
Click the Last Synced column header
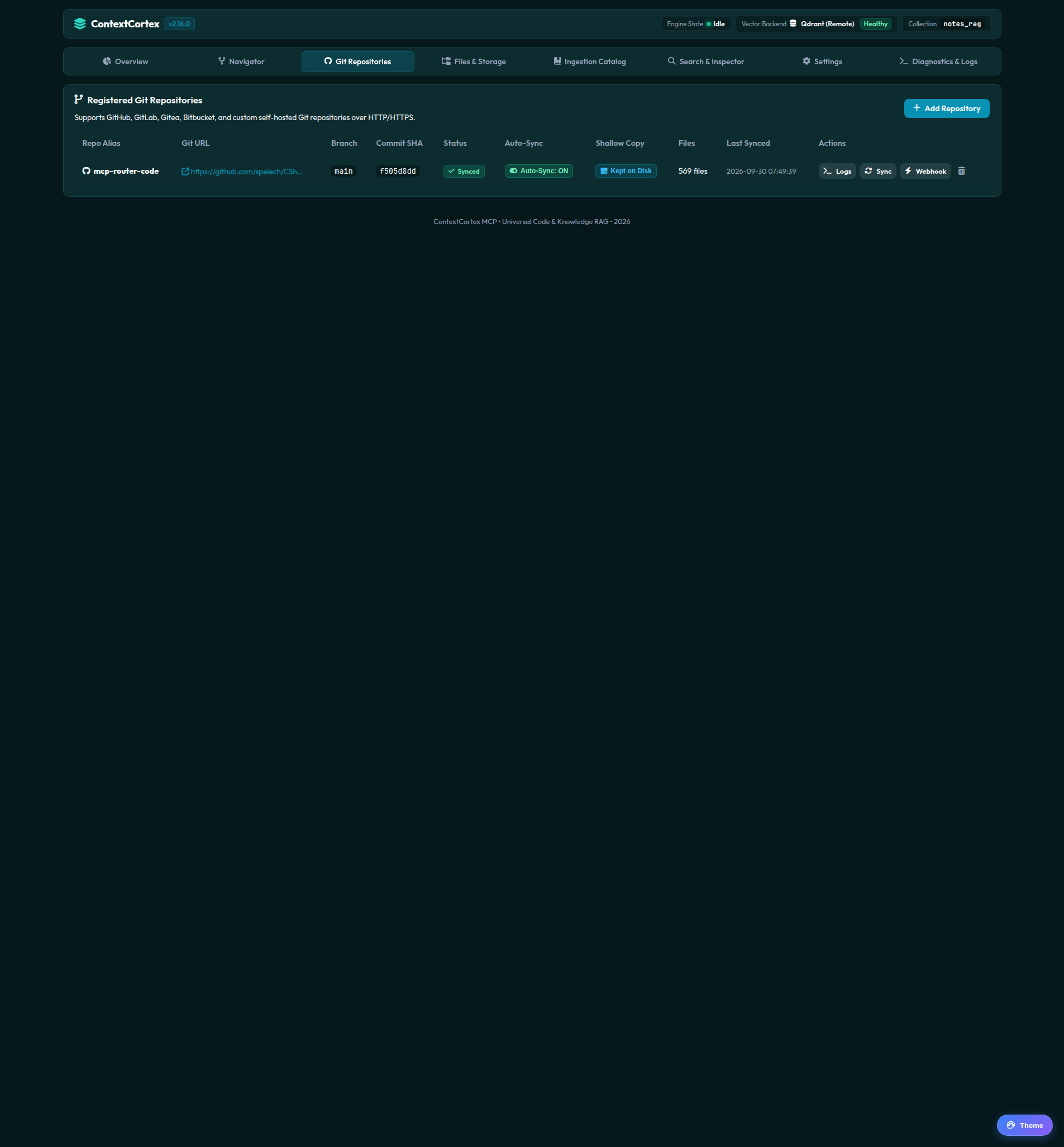click(x=748, y=143)
